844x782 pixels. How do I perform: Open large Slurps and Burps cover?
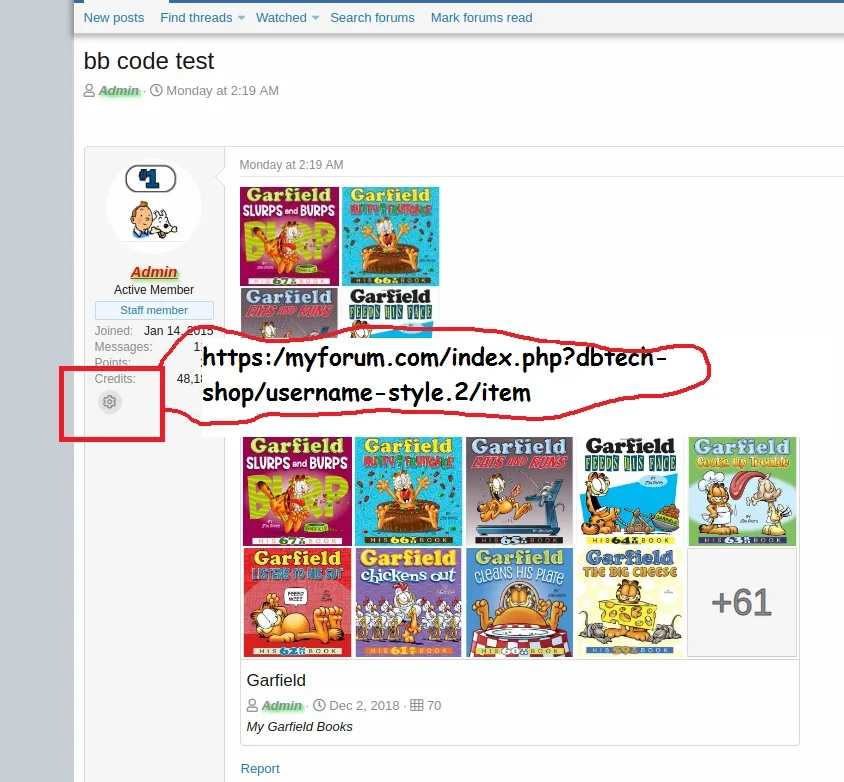pos(297,491)
